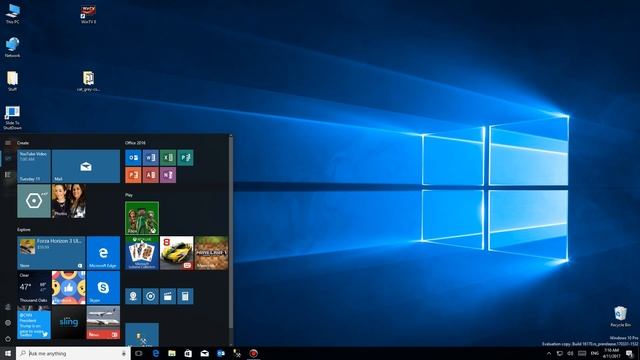The width and height of the screenshot is (640, 360).
Task: Open File Explorer from the taskbar
Action: coord(172,353)
